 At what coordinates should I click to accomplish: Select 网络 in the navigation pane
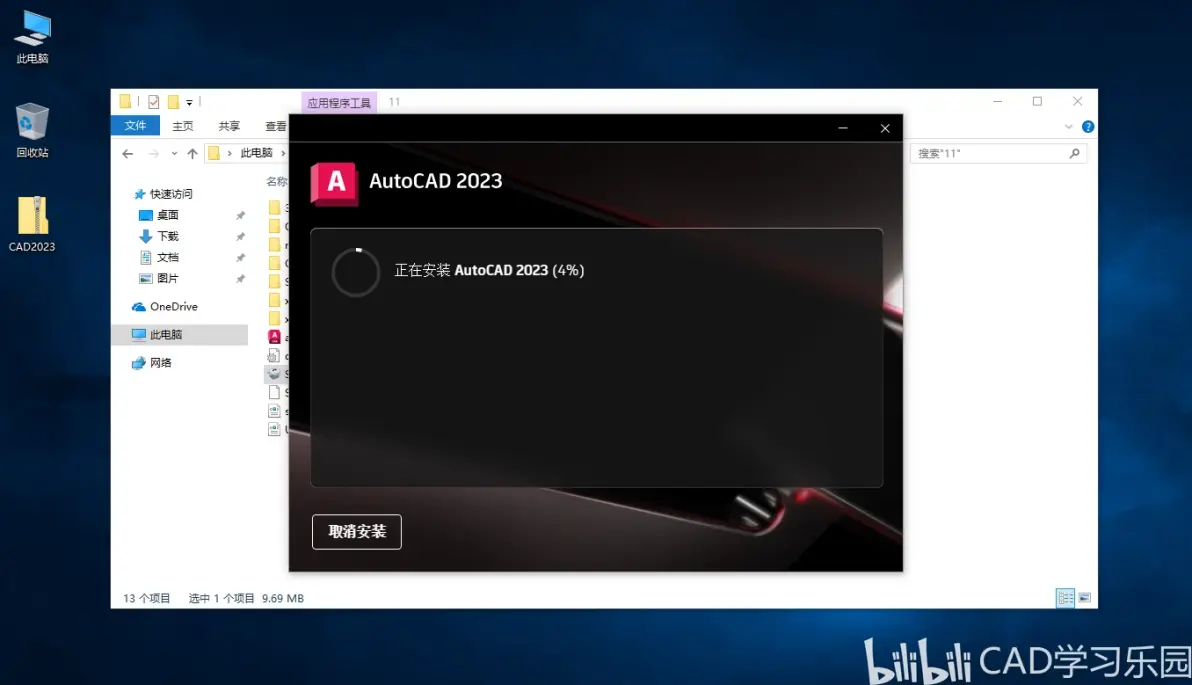pyautogui.click(x=152, y=363)
